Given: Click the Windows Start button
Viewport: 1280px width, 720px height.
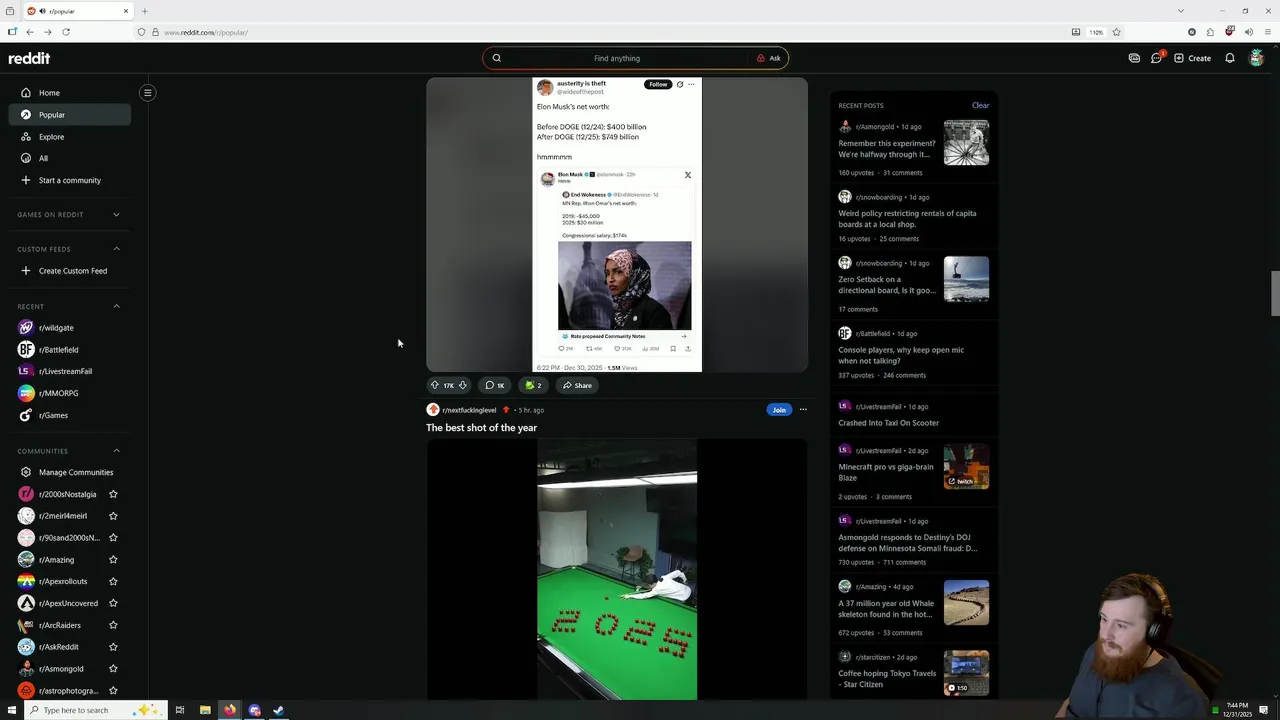Looking at the screenshot, I should click(x=12, y=710).
